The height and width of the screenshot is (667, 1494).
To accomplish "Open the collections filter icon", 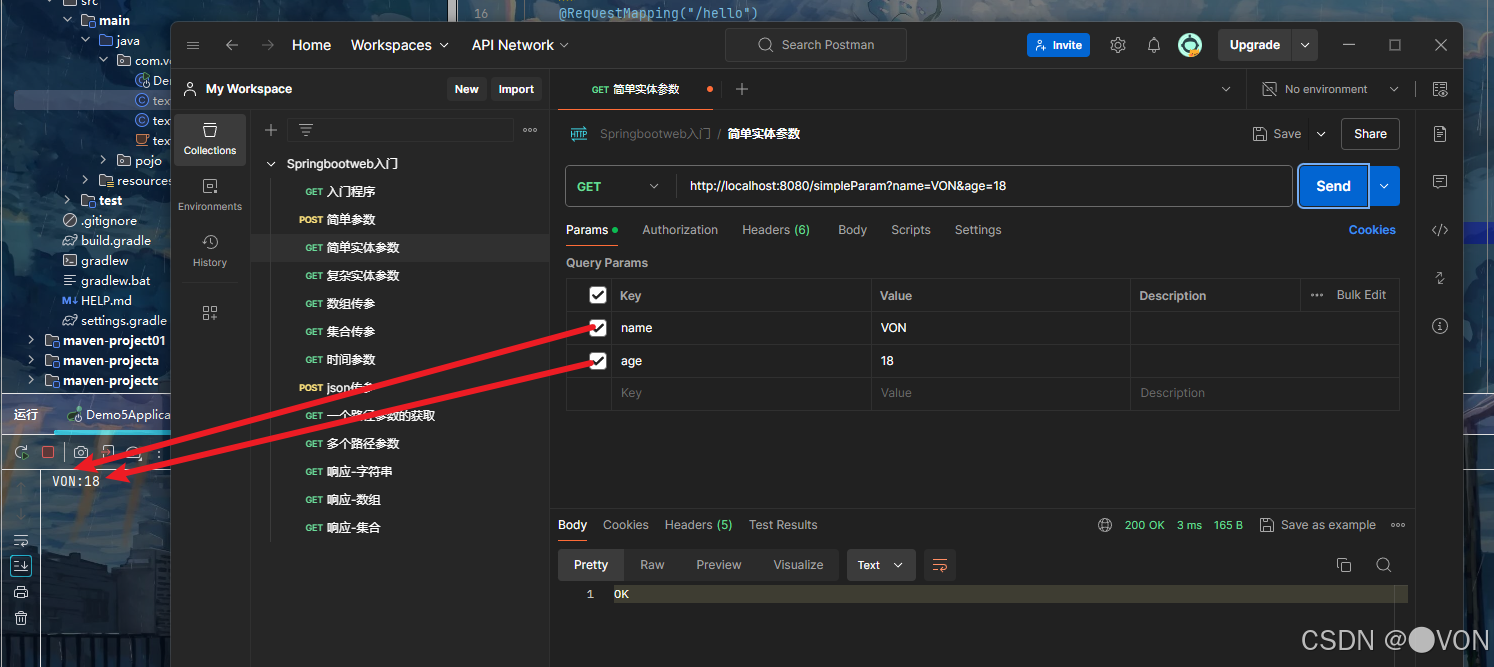I will click(306, 130).
